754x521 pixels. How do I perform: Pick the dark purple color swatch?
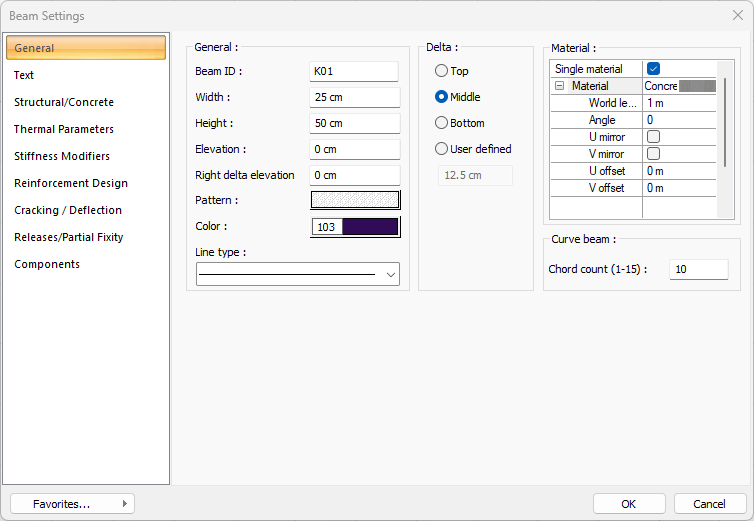pyautogui.click(x=369, y=227)
